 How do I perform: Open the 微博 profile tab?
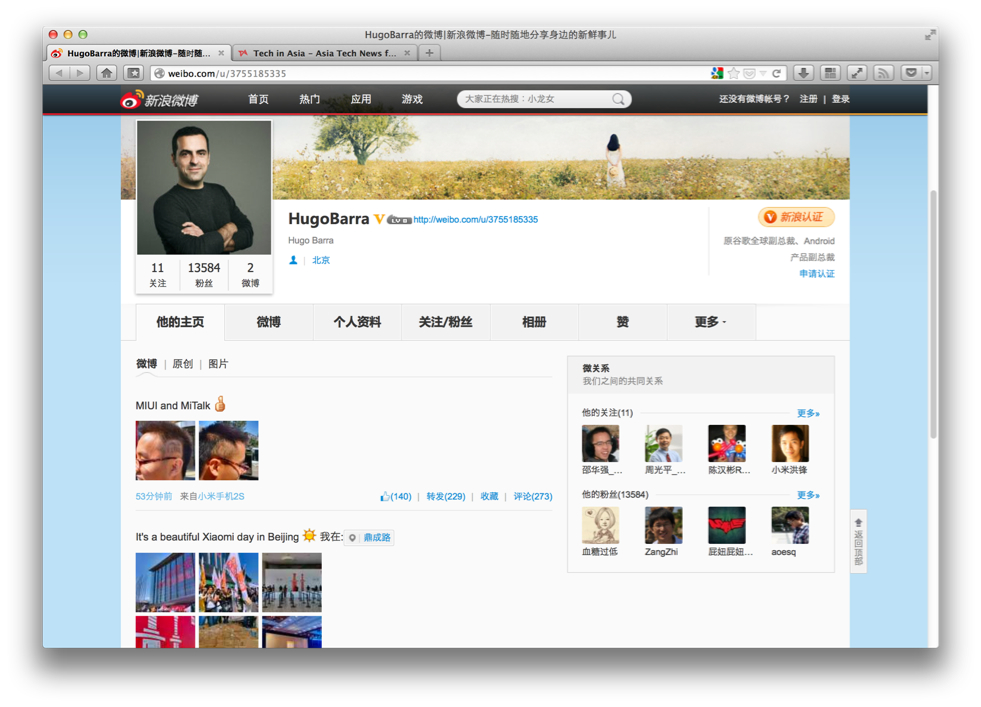click(x=268, y=322)
